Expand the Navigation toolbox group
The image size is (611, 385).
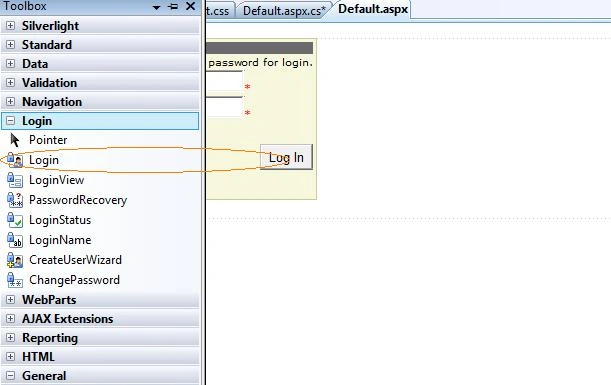11,102
